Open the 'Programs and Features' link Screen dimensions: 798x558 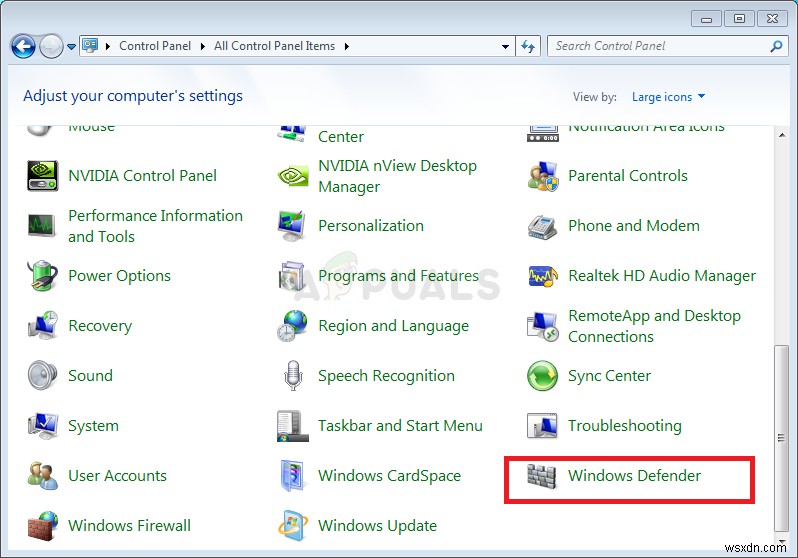pyautogui.click(x=398, y=275)
